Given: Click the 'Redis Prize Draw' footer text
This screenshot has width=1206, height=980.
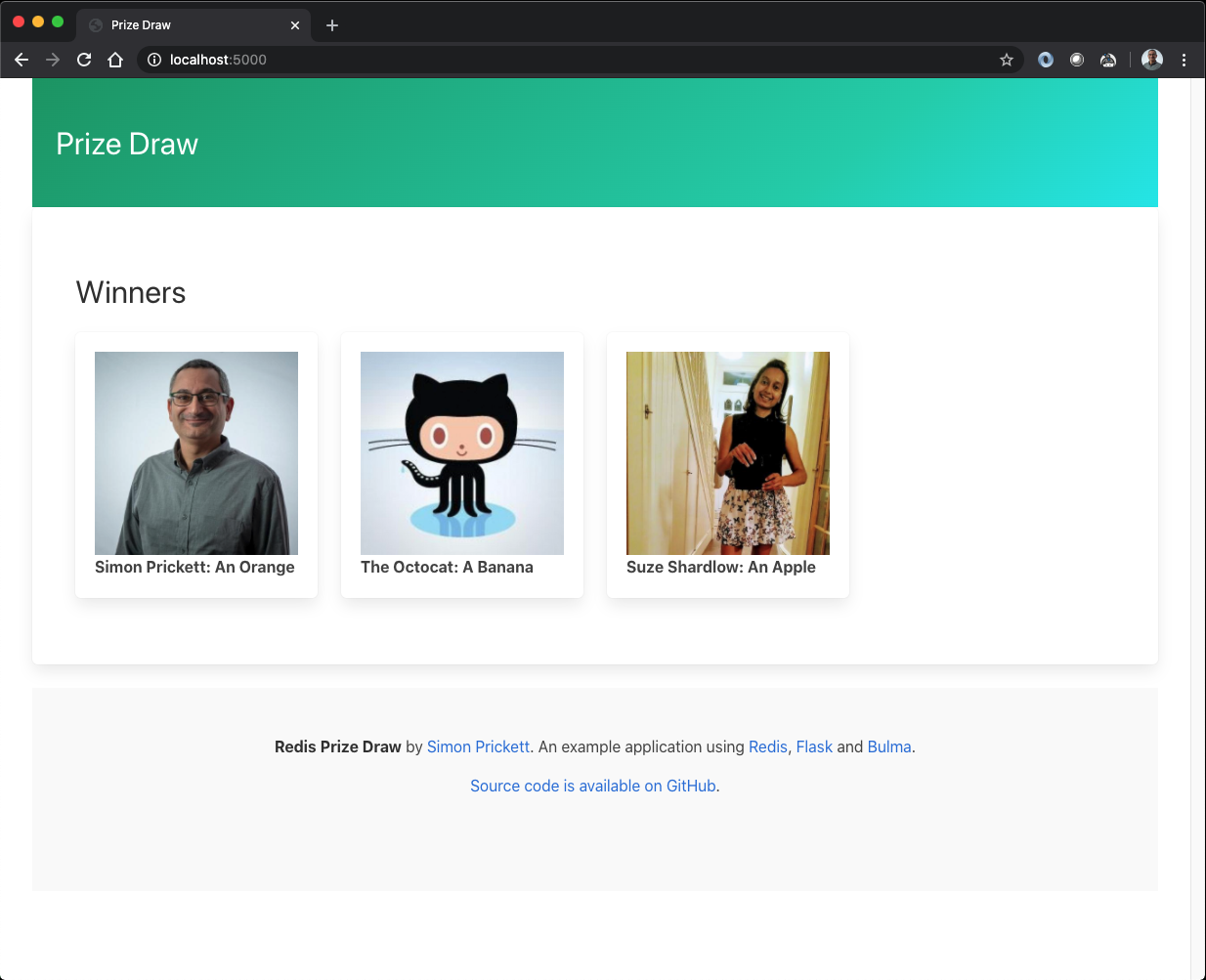Looking at the screenshot, I should point(338,746).
